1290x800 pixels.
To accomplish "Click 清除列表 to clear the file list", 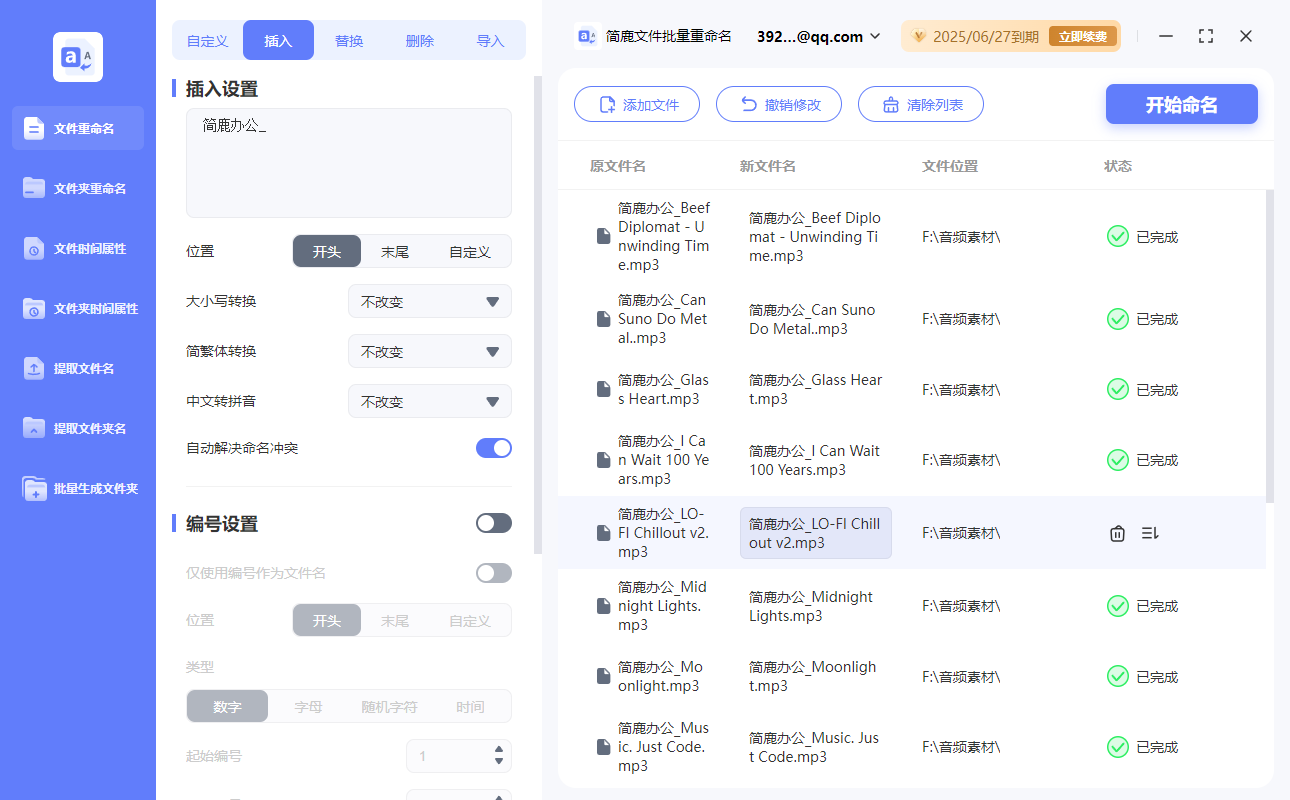I will 920,104.
